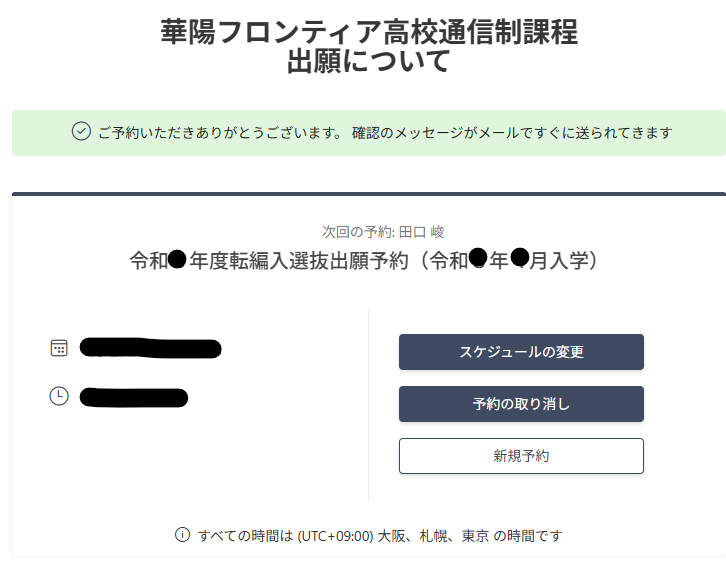Image resolution: width=726 pixels, height=576 pixels.
Task: Click the redacted date next to the calendar
Action: [x=150, y=348]
